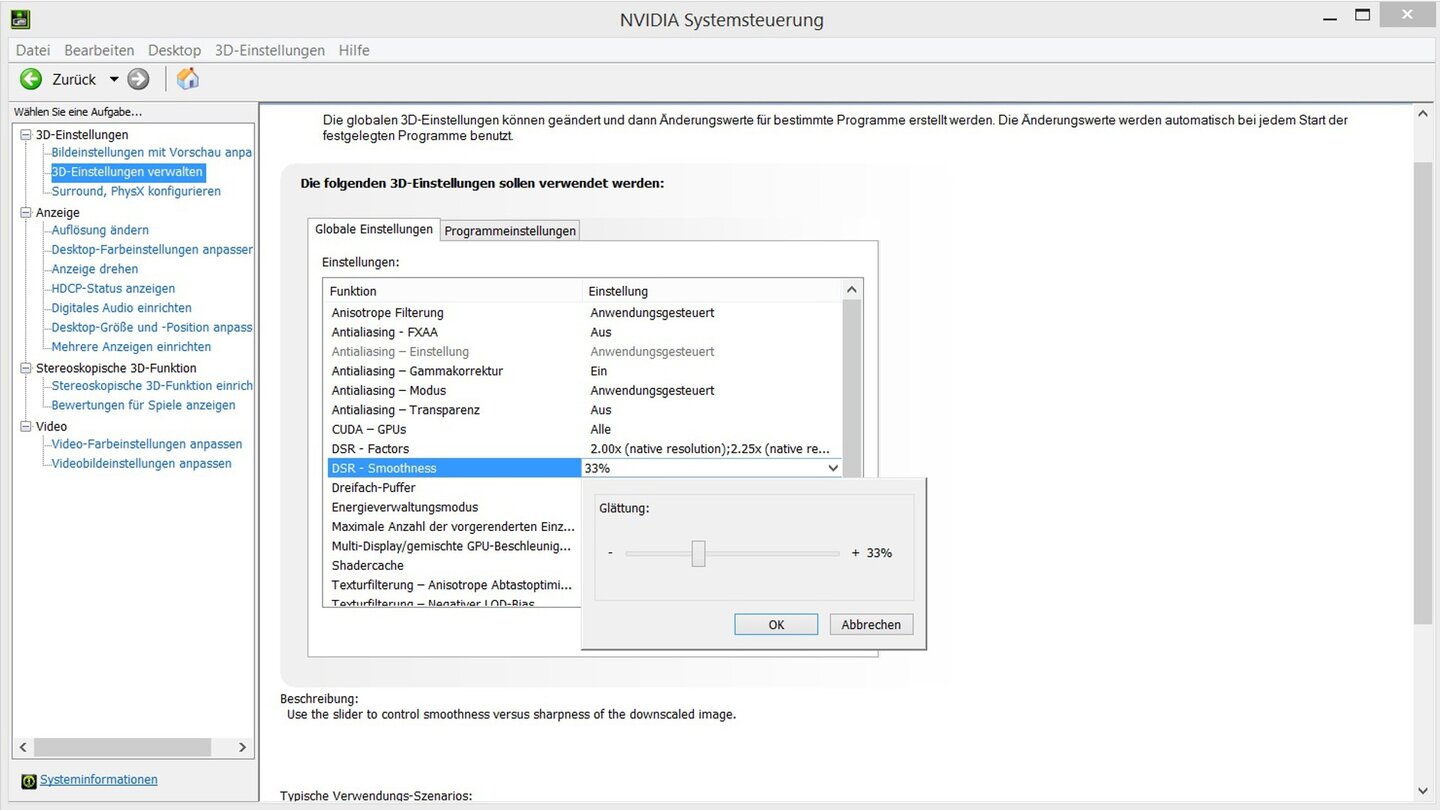Screen dimensions: 1440x810
Task: Collapse the Anzeige tree node
Action: [26, 212]
